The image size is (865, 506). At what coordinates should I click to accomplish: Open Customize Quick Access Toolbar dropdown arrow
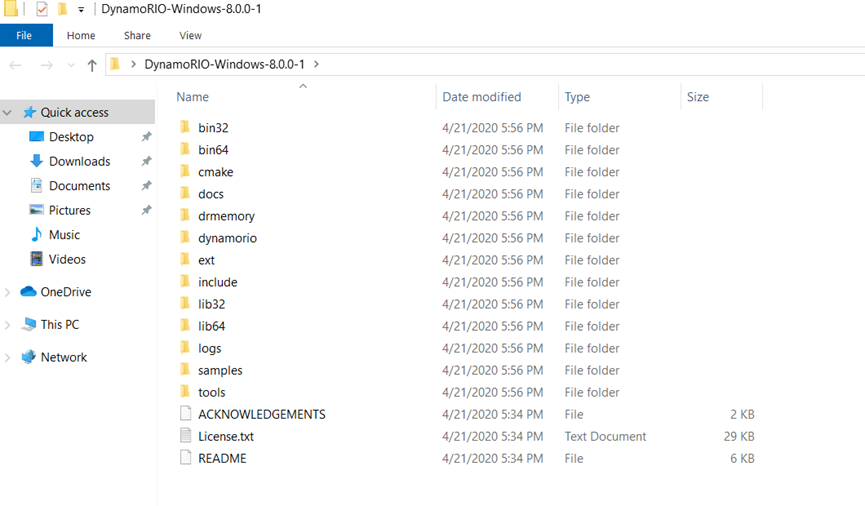pyautogui.click(x=81, y=9)
